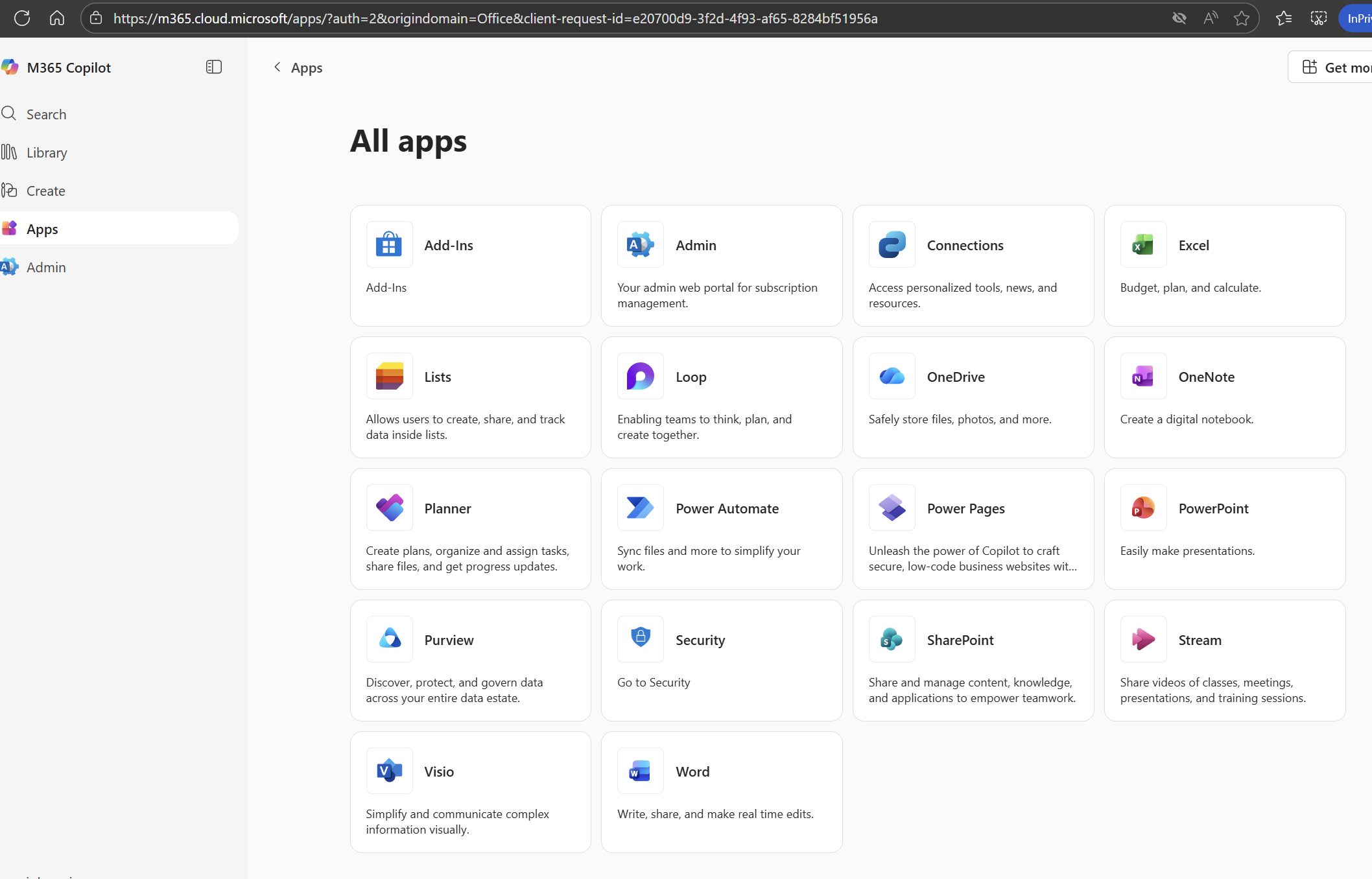Open Search in the sidebar
This screenshot has height=879, width=1372.
point(119,114)
